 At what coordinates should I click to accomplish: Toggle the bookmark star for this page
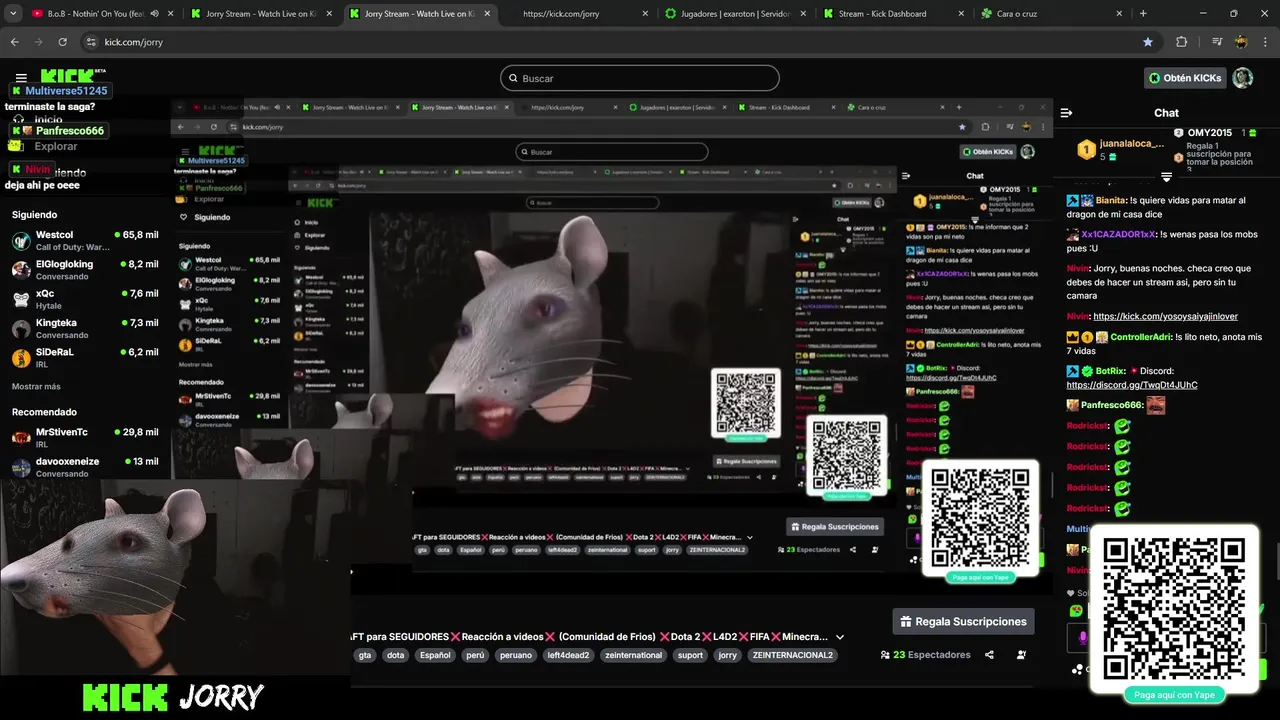(1148, 42)
